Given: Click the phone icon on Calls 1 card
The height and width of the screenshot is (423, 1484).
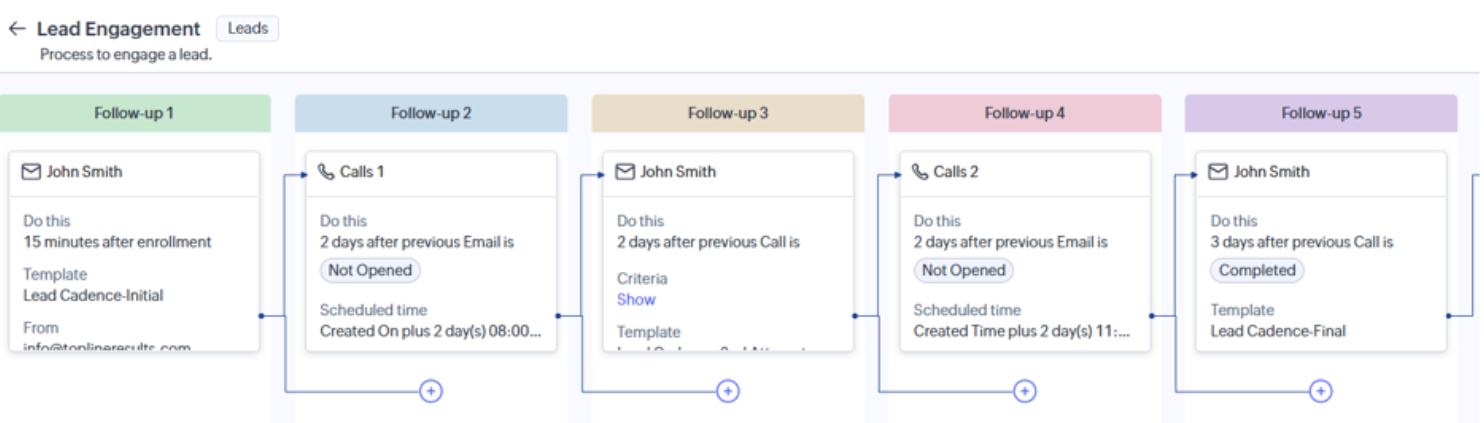Looking at the screenshot, I should click(326, 172).
